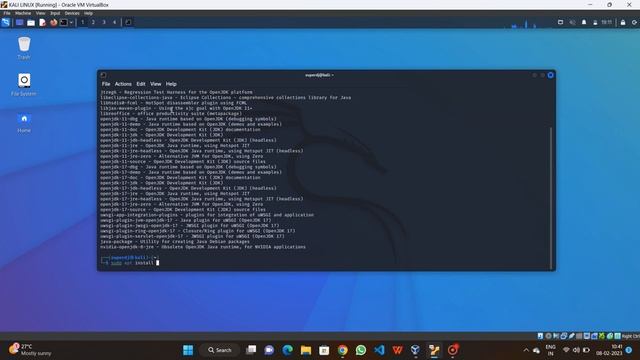Open the weather widget showing 27°C
The width and height of the screenshot is (640, 360).
(x=30, y=350)
